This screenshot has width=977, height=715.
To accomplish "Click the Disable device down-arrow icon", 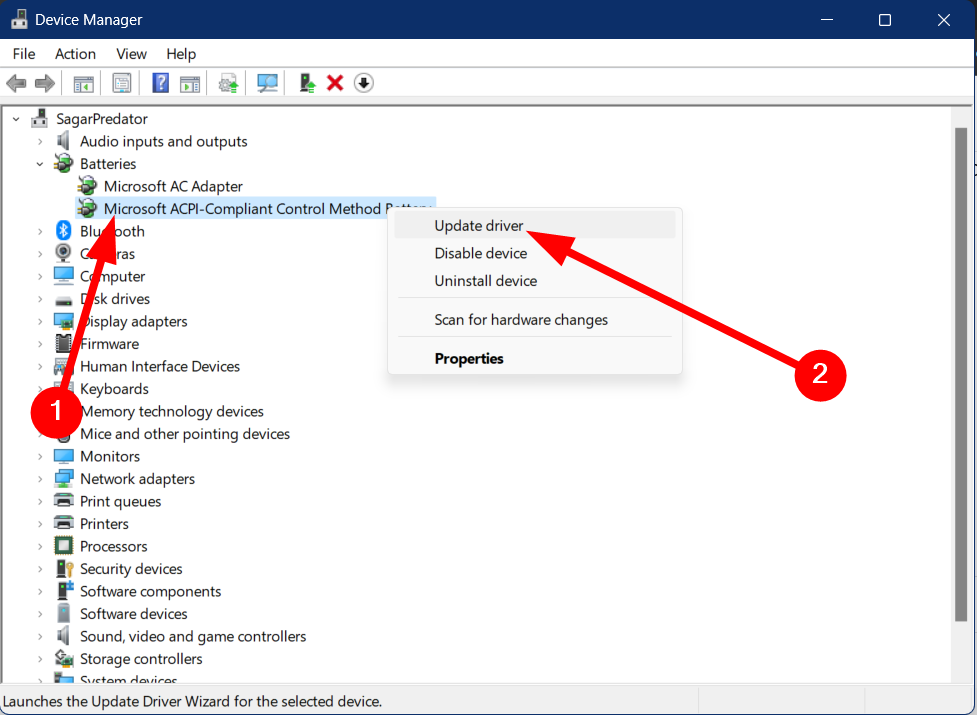I will point(364,83).
